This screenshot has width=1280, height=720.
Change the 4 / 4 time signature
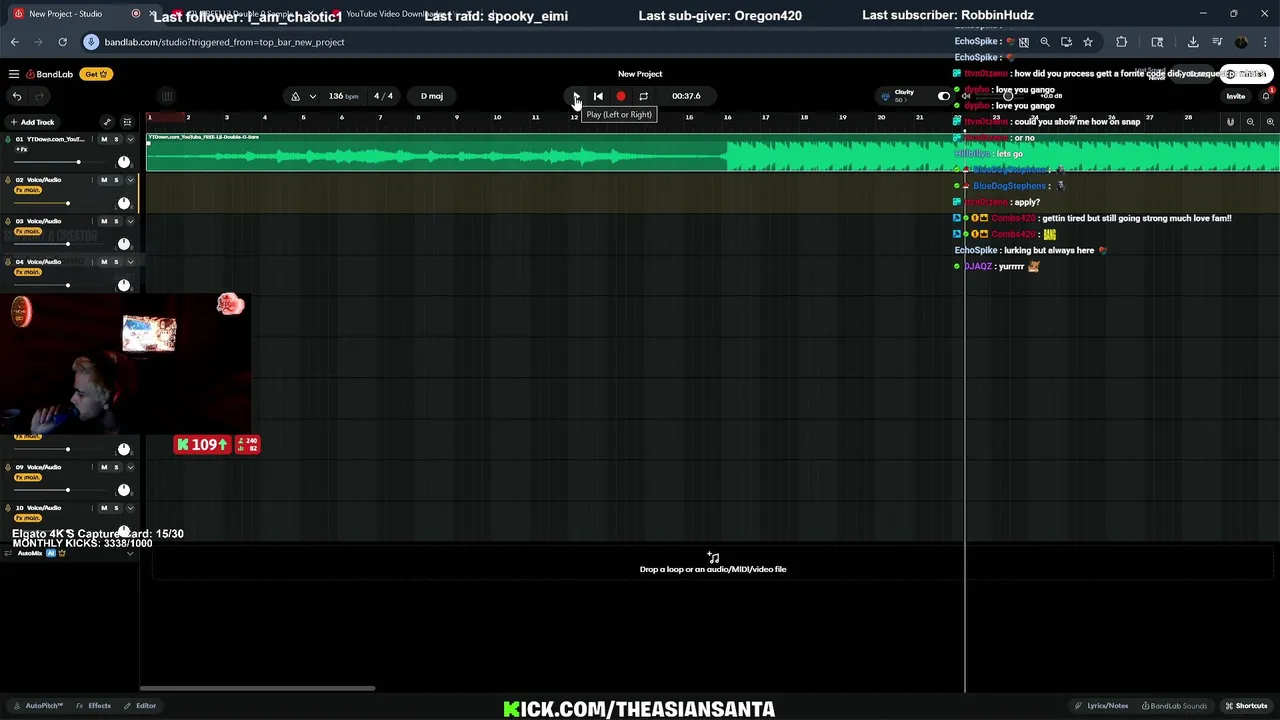[x=383, y=96]
